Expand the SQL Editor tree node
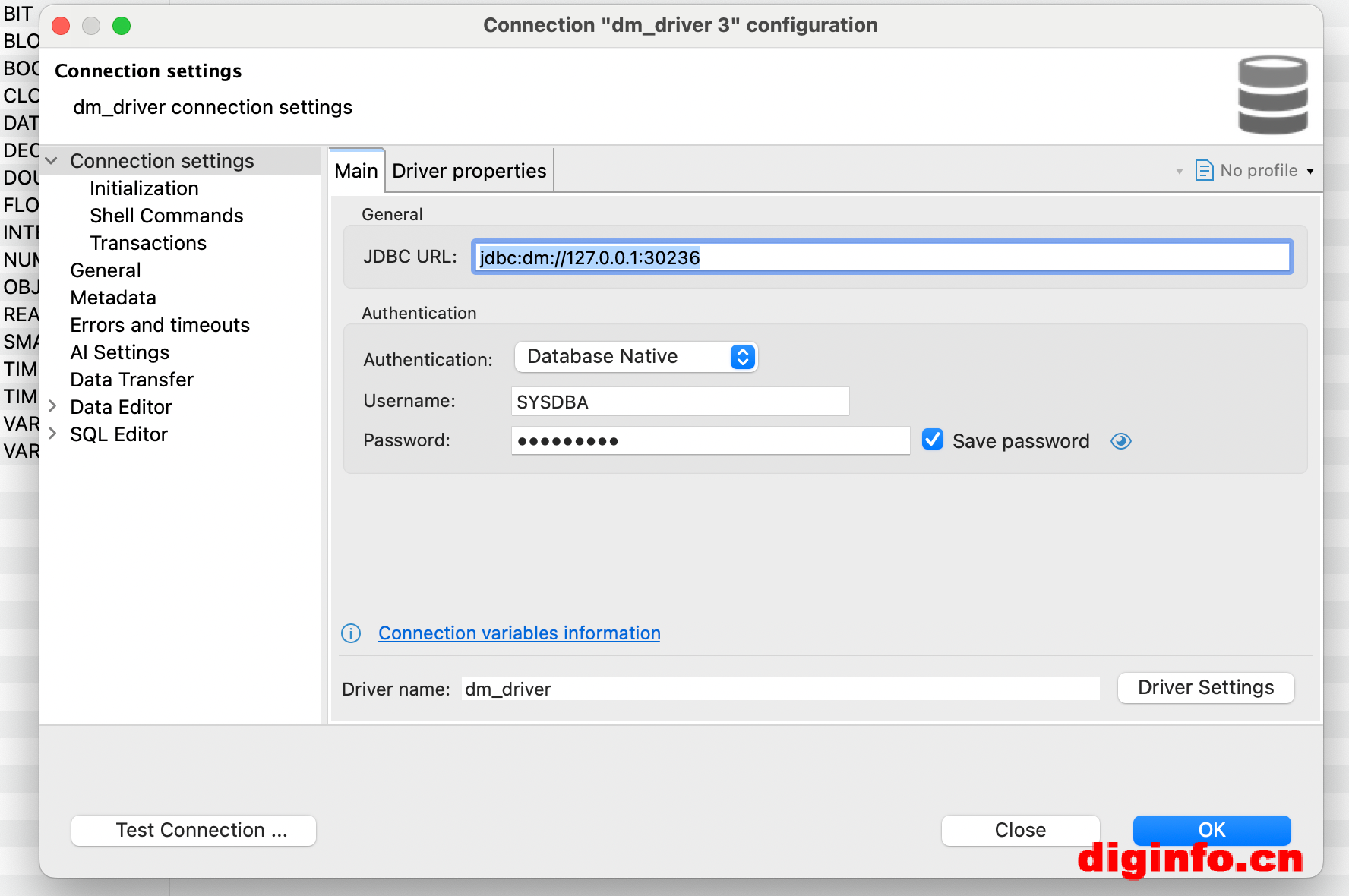 coord(52,434)
